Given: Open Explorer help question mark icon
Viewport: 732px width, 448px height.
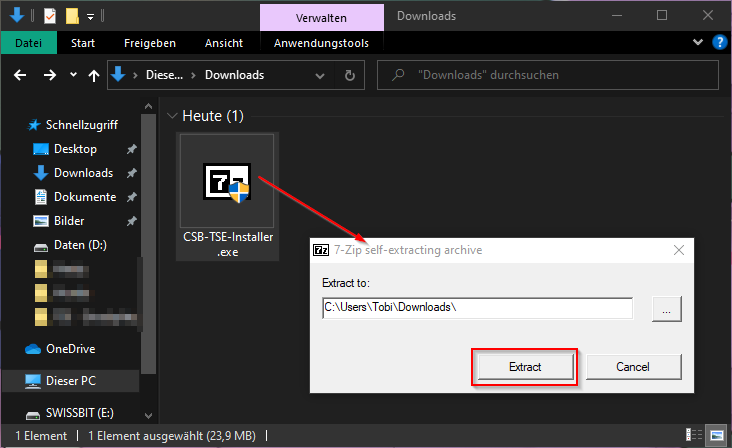Looking at the screenshot, I should coord(719,42).
